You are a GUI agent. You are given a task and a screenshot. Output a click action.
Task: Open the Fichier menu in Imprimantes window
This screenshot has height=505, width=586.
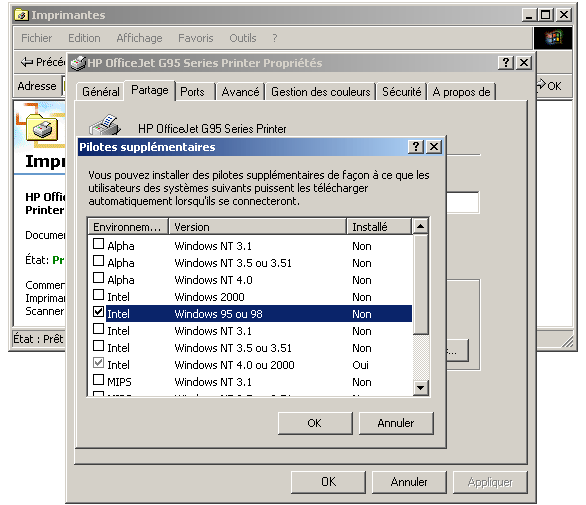(36, 38)
